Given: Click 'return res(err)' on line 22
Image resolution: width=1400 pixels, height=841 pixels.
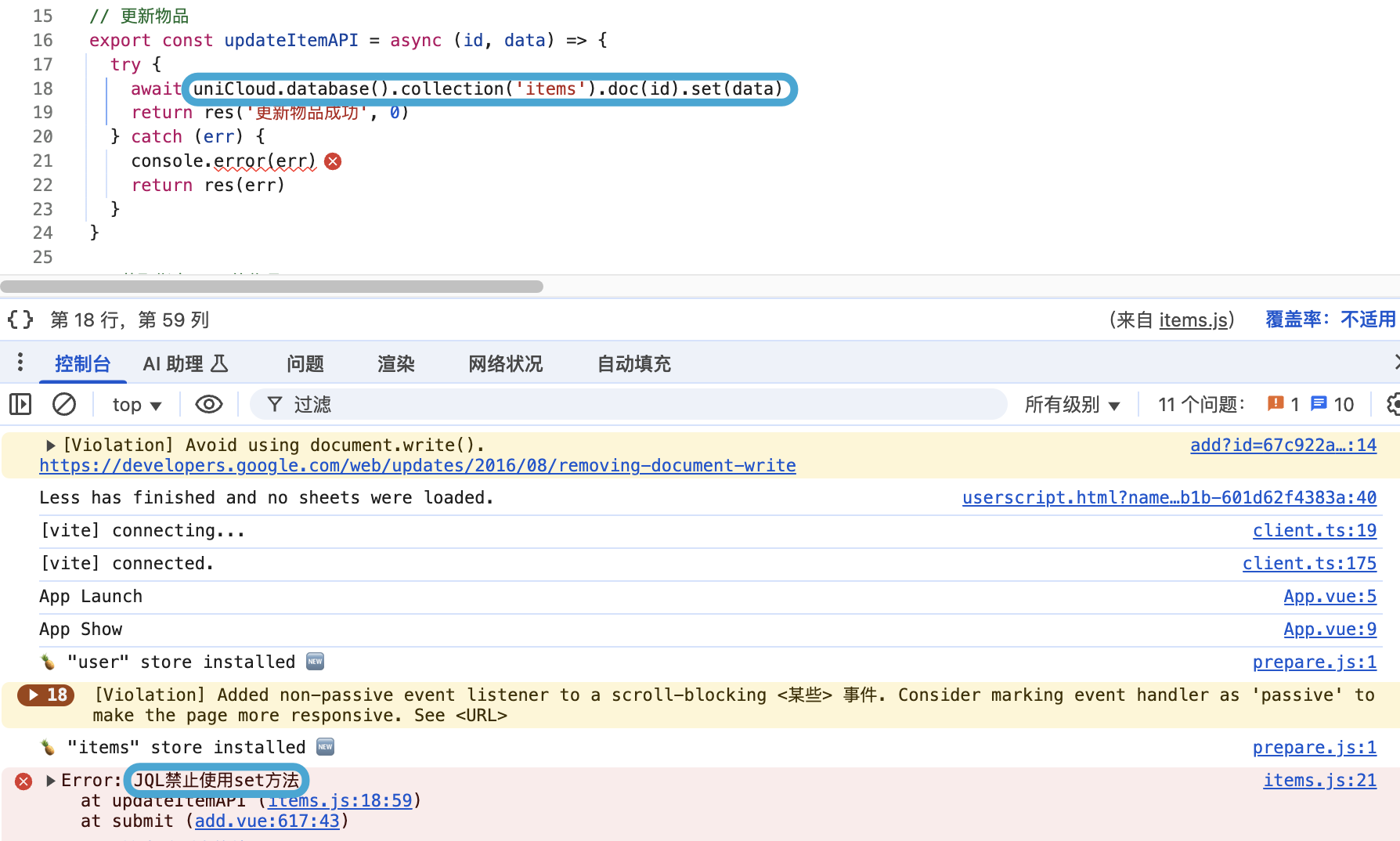Looking at the screenshot, I should point(208,185).
